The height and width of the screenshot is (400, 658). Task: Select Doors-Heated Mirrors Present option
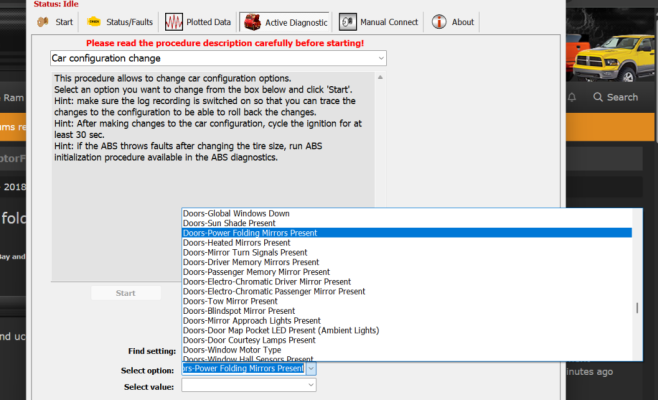tap(407, 243)
